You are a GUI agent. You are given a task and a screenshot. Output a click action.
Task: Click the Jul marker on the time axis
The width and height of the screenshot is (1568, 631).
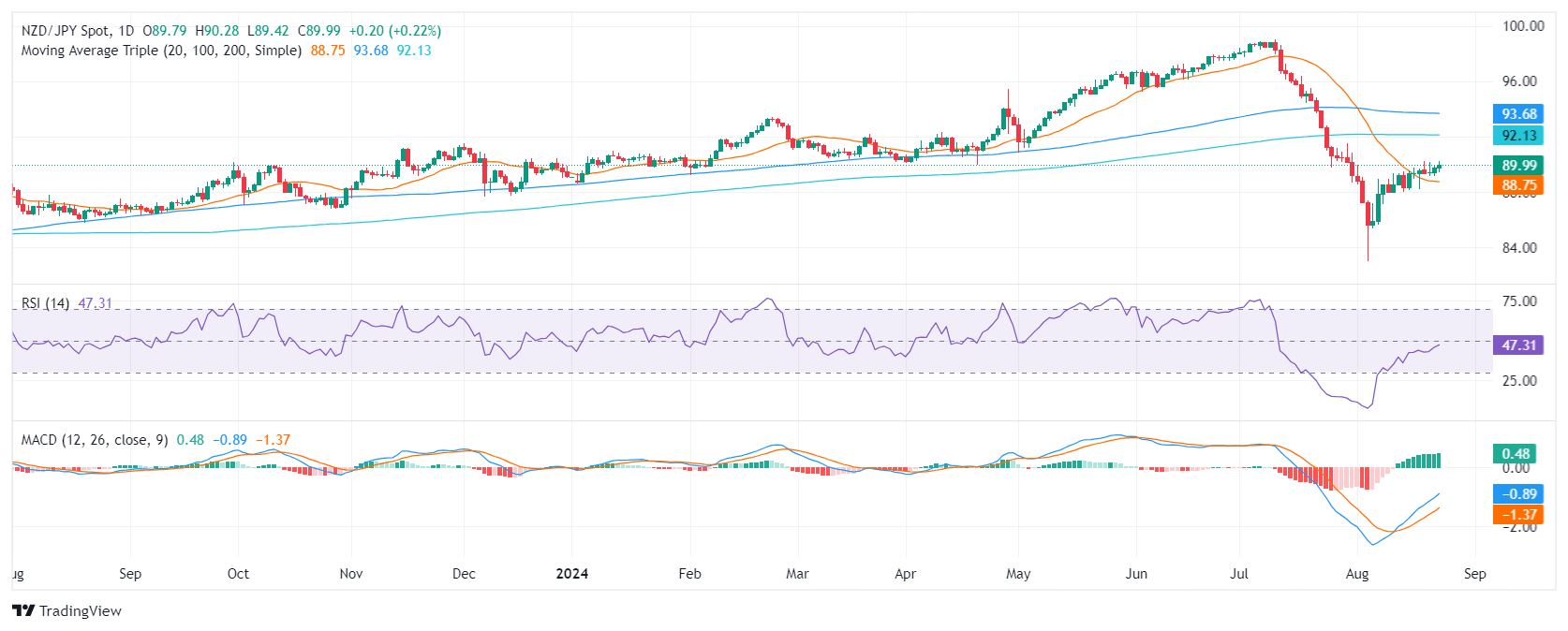click(x=1239, y=574)
